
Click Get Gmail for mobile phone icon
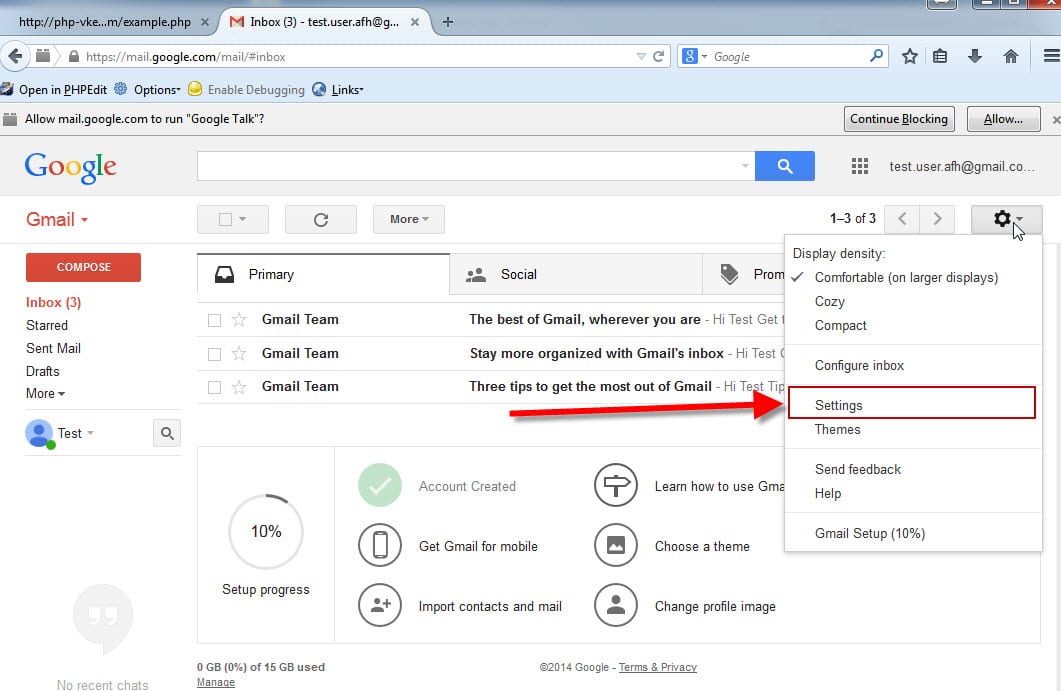[380, 546]
